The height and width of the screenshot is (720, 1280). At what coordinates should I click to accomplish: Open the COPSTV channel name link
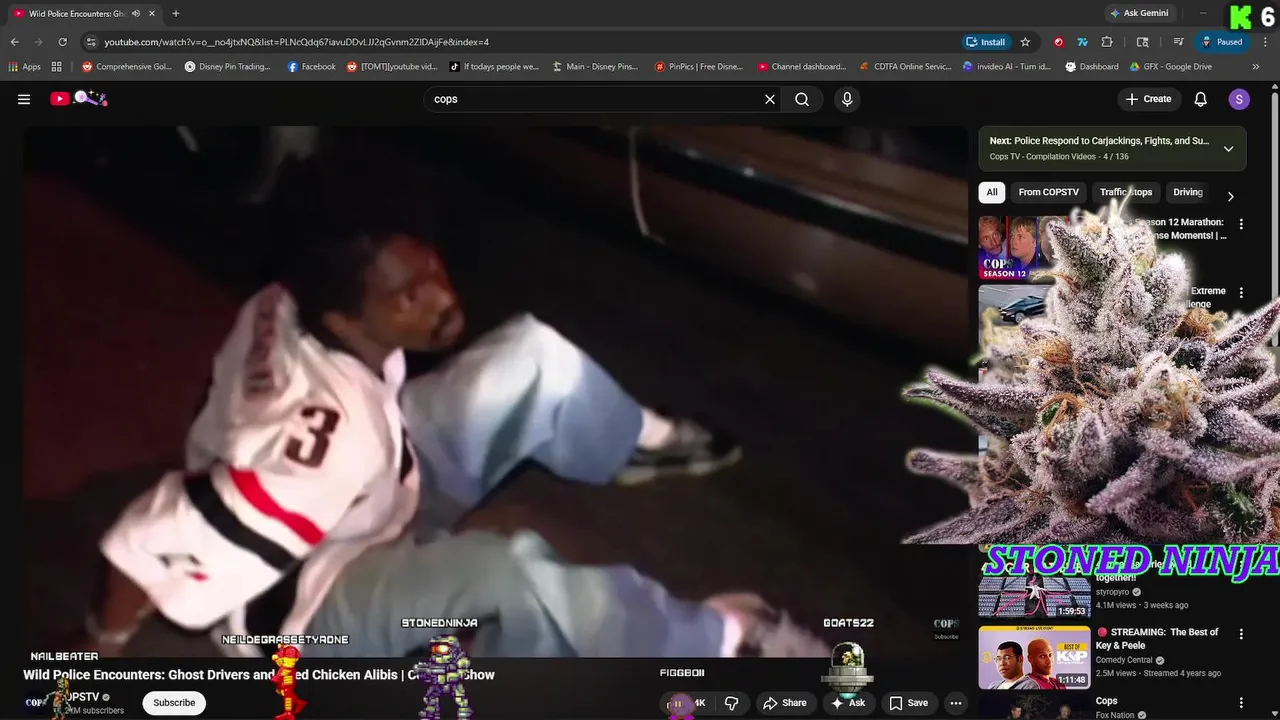[82, 697]
